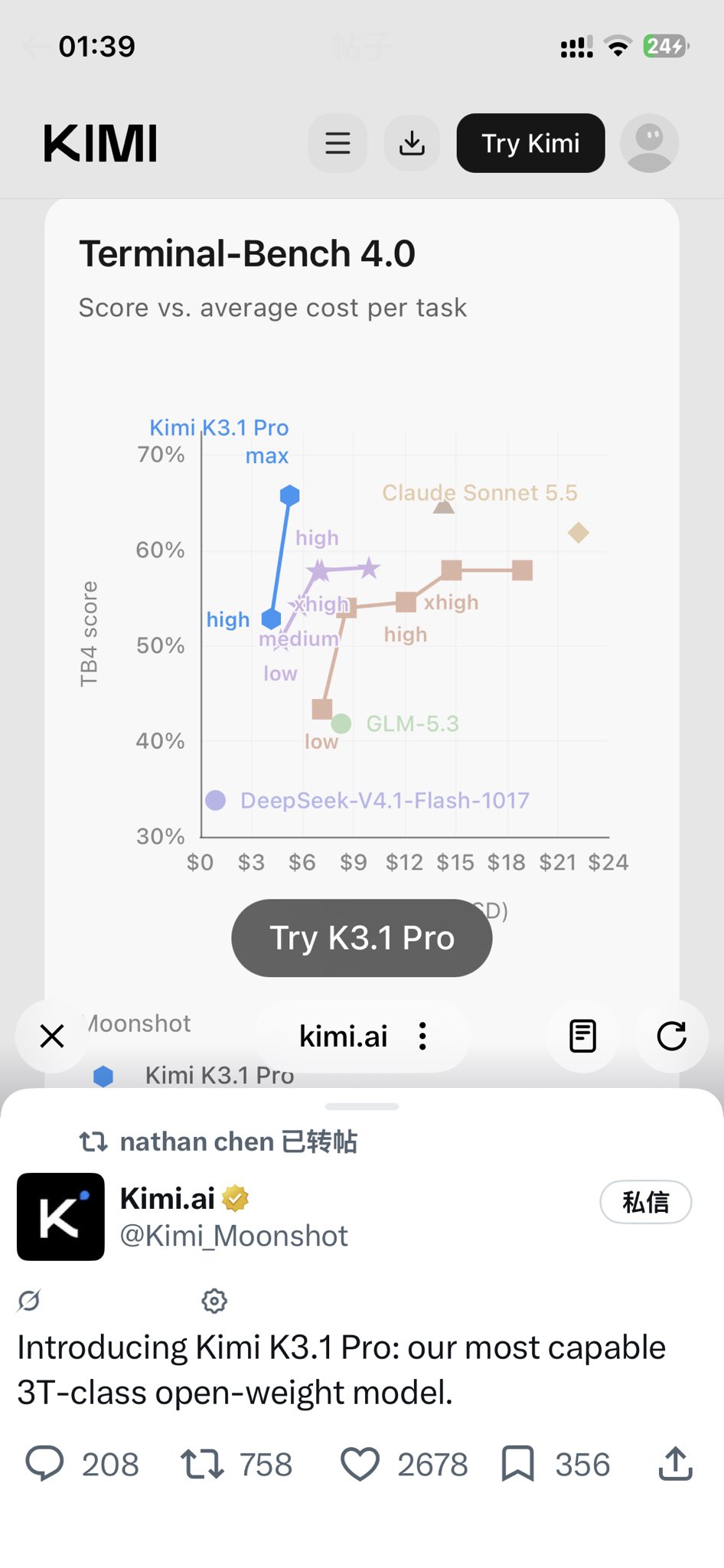Tap the kimi.ai address bar

[x=344, y=1036]
